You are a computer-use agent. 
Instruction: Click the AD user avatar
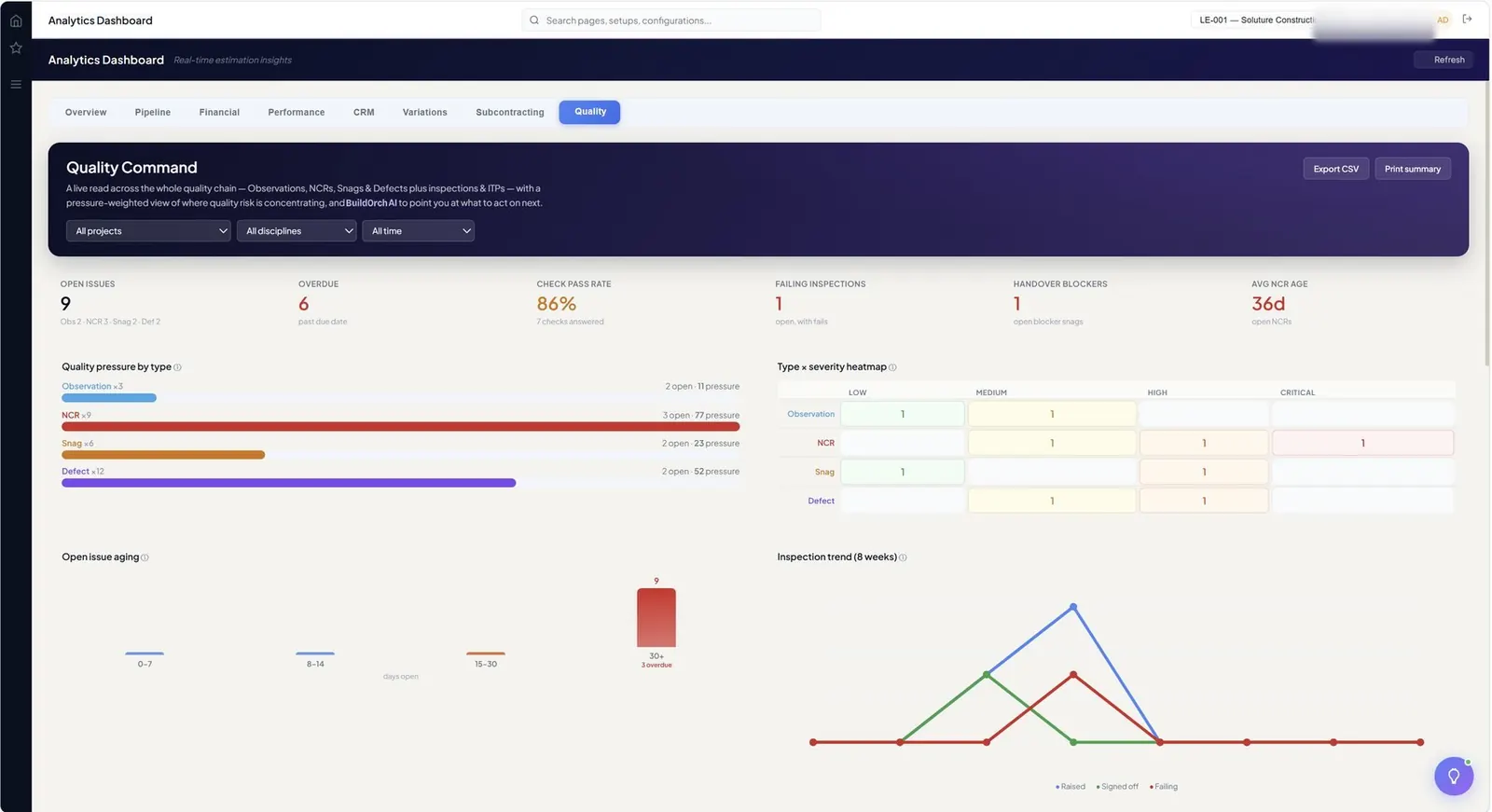point(1443,20)
